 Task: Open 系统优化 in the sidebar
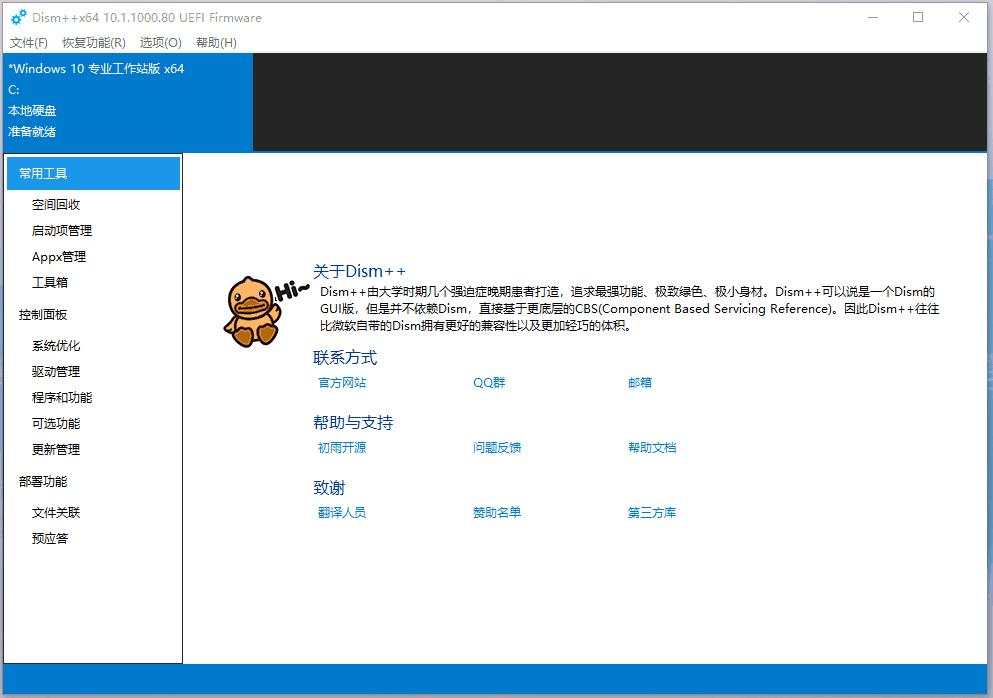tap(56, 346)
